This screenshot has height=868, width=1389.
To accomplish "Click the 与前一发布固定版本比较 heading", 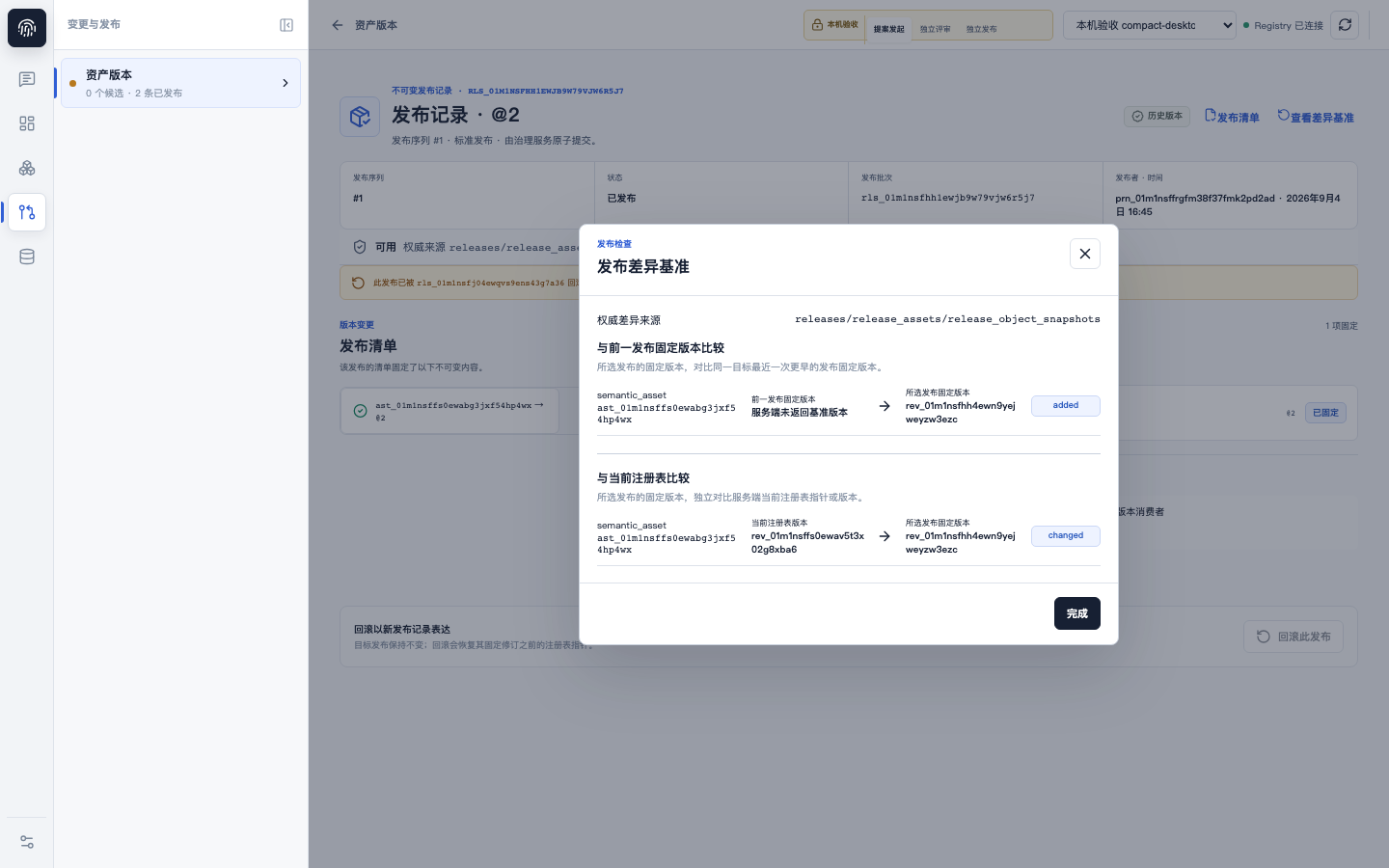I will [x=661, y=348].
